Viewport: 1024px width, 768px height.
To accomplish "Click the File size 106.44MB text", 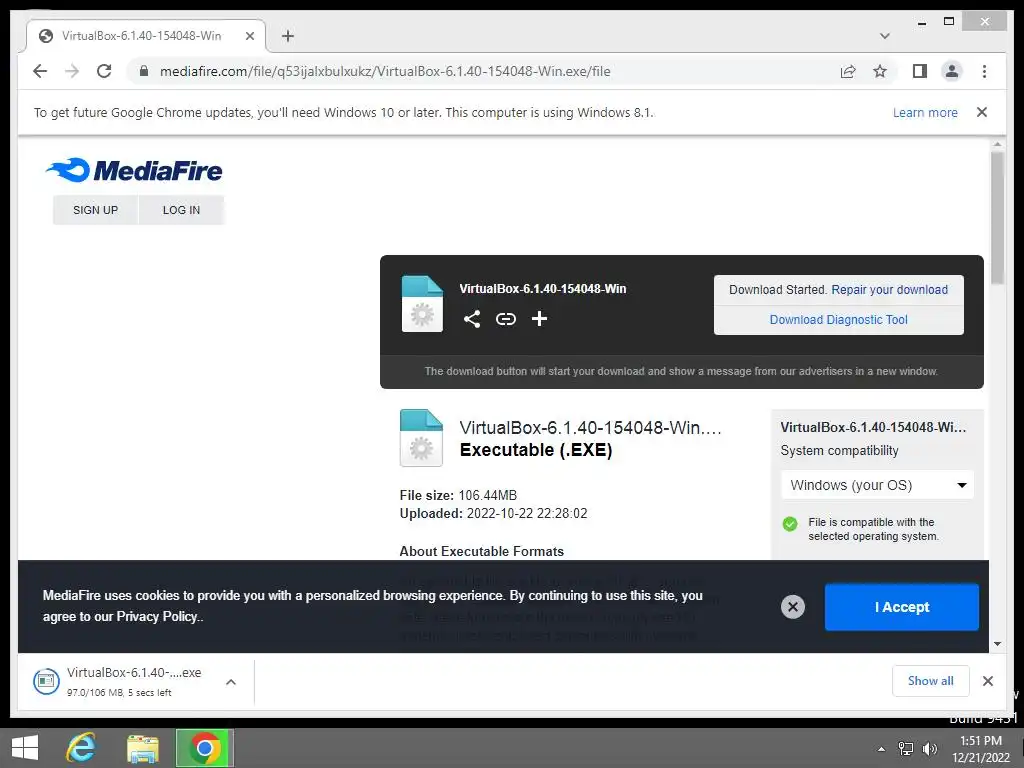I will pyautogui.click(x=458, y=495).
